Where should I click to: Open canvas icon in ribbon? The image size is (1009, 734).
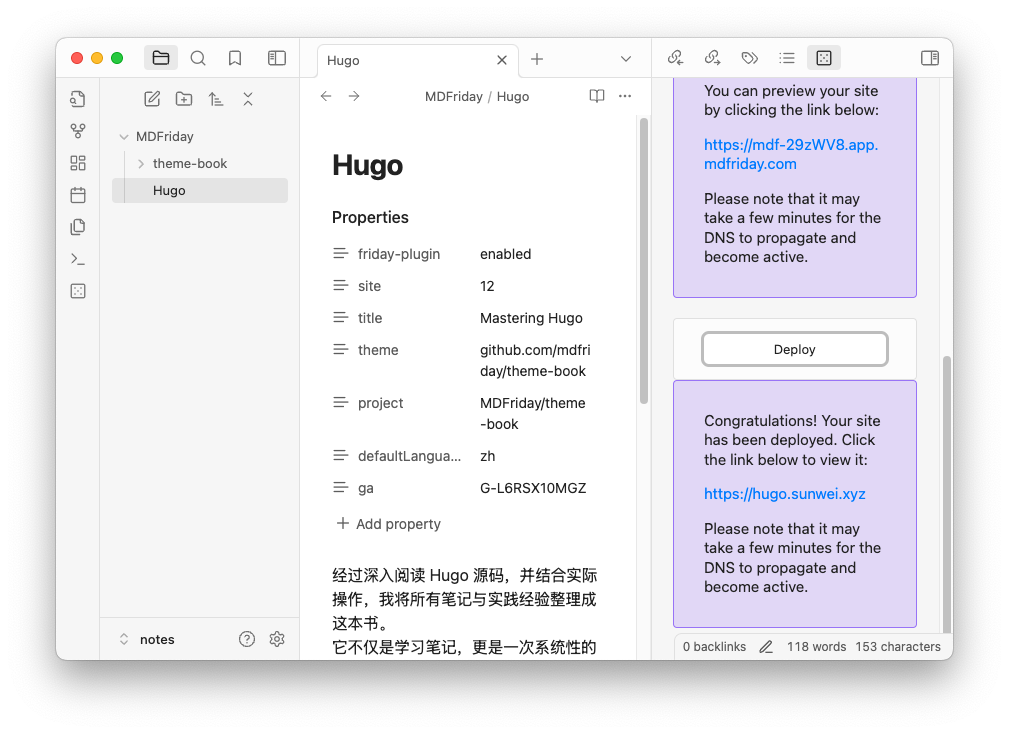[78, 163]
